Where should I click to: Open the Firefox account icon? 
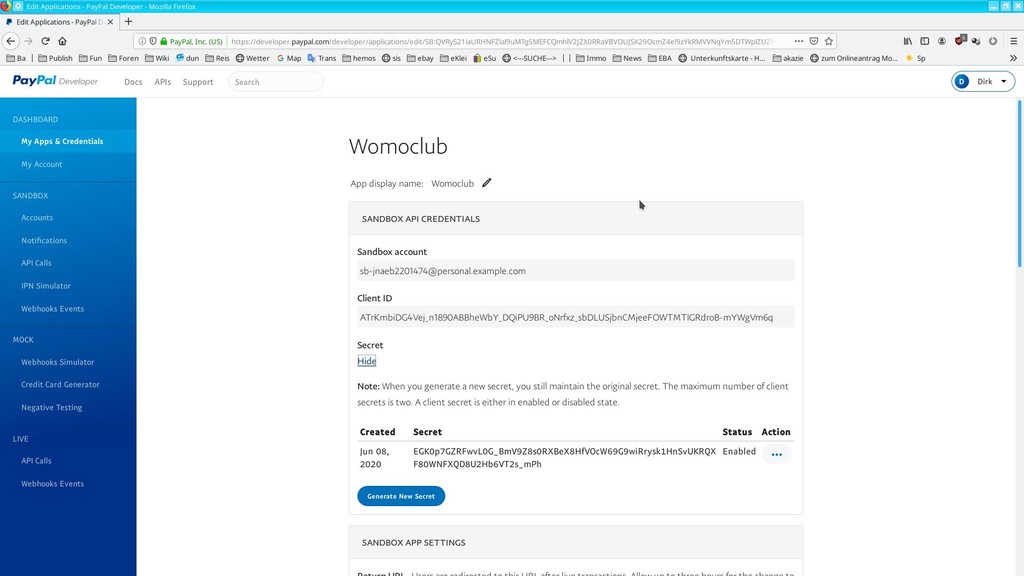tap(942, 41)
